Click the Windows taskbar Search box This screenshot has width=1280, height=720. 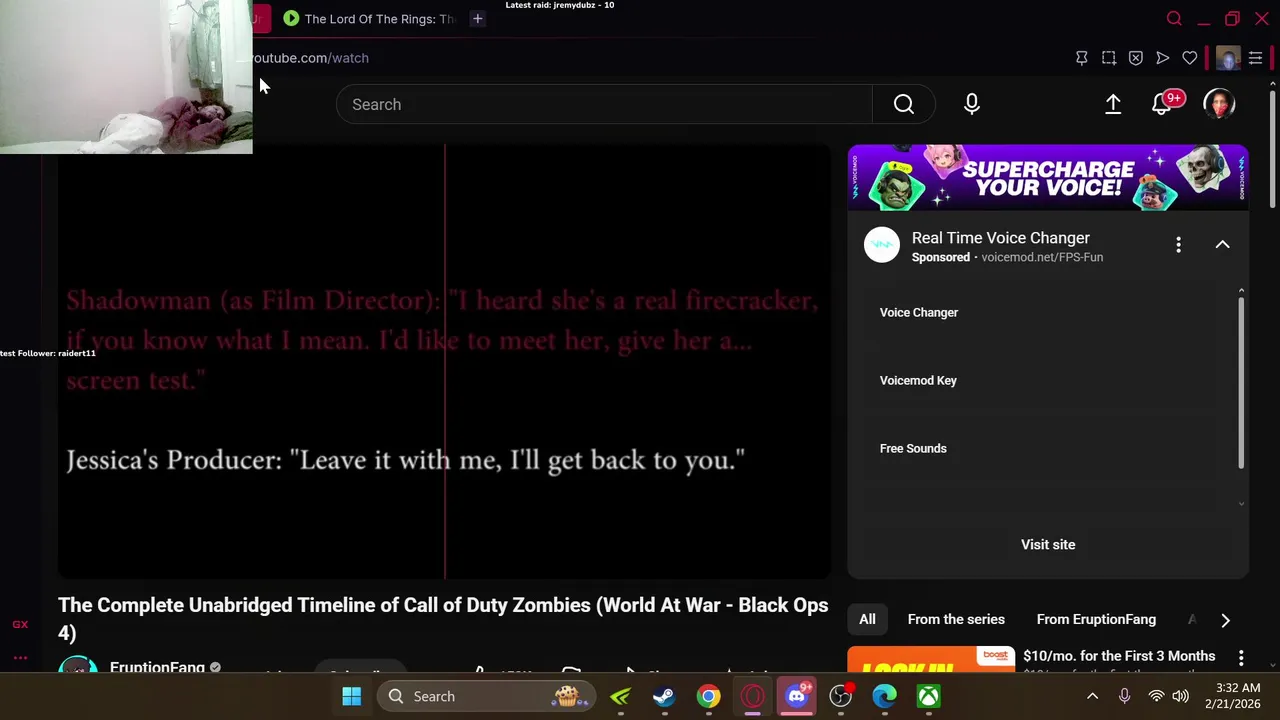[x=486, y=696]
